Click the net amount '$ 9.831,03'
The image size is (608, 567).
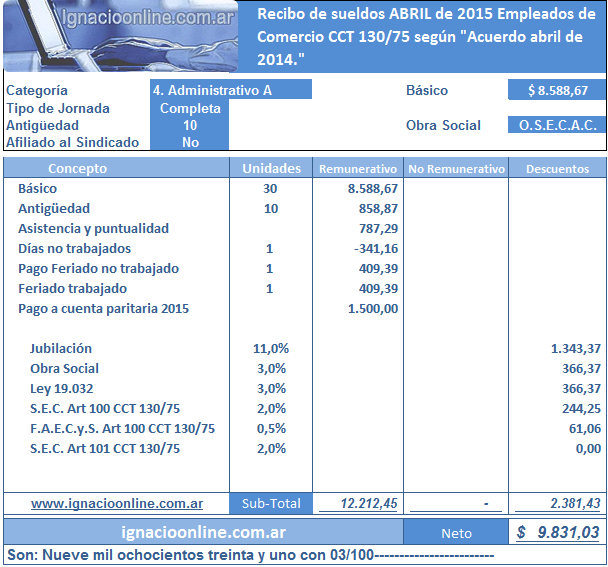558,532
